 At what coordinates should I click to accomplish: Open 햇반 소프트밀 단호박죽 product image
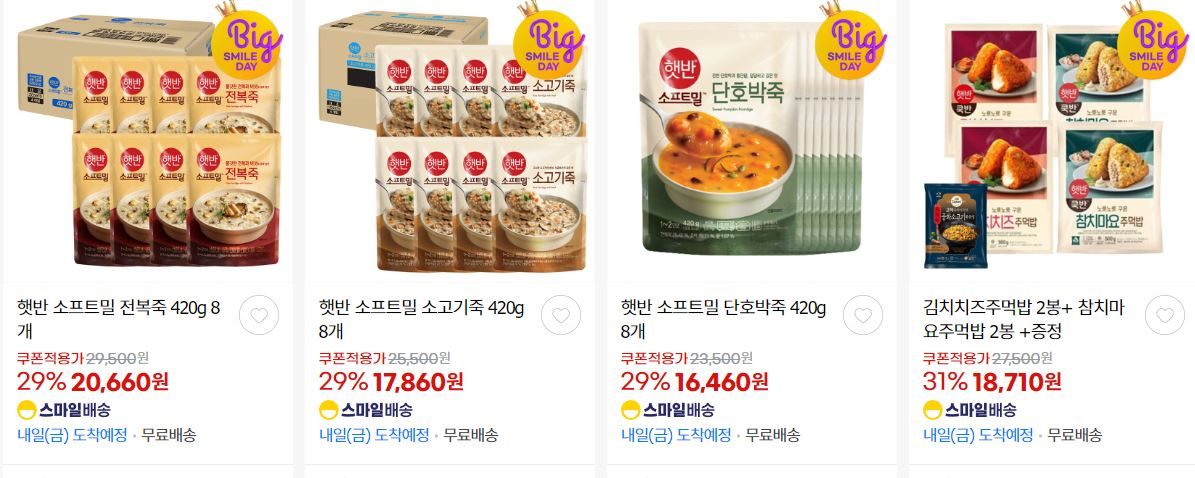(752, 140)
